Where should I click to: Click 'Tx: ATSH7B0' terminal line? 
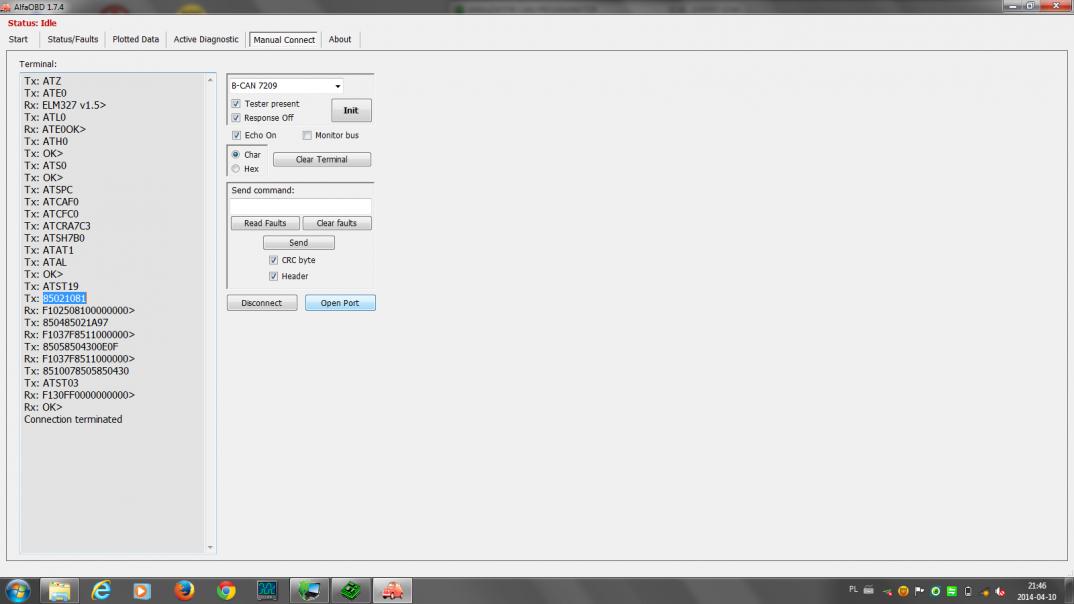click(x=55, y=238)
